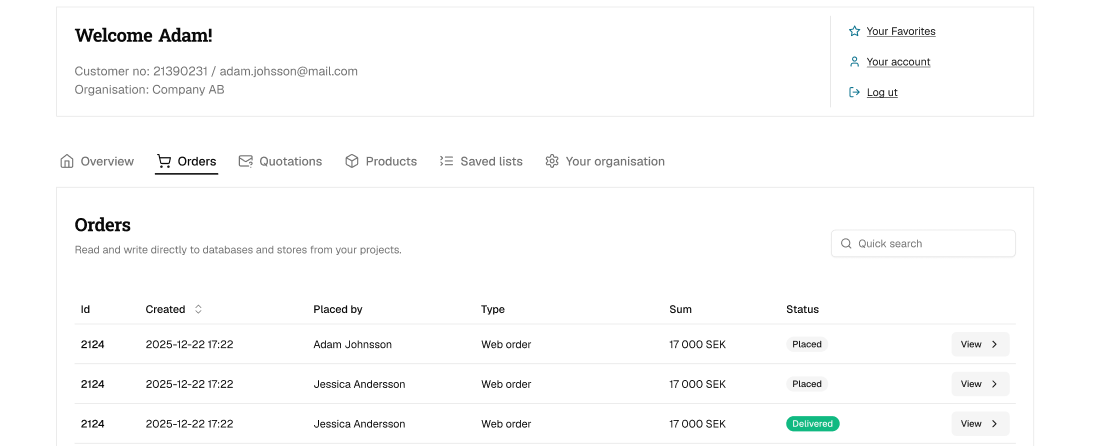Go to the Products tab
The width and height of the screenshot is (1095, 446).
pyautogui.click(x=381, y=161)
